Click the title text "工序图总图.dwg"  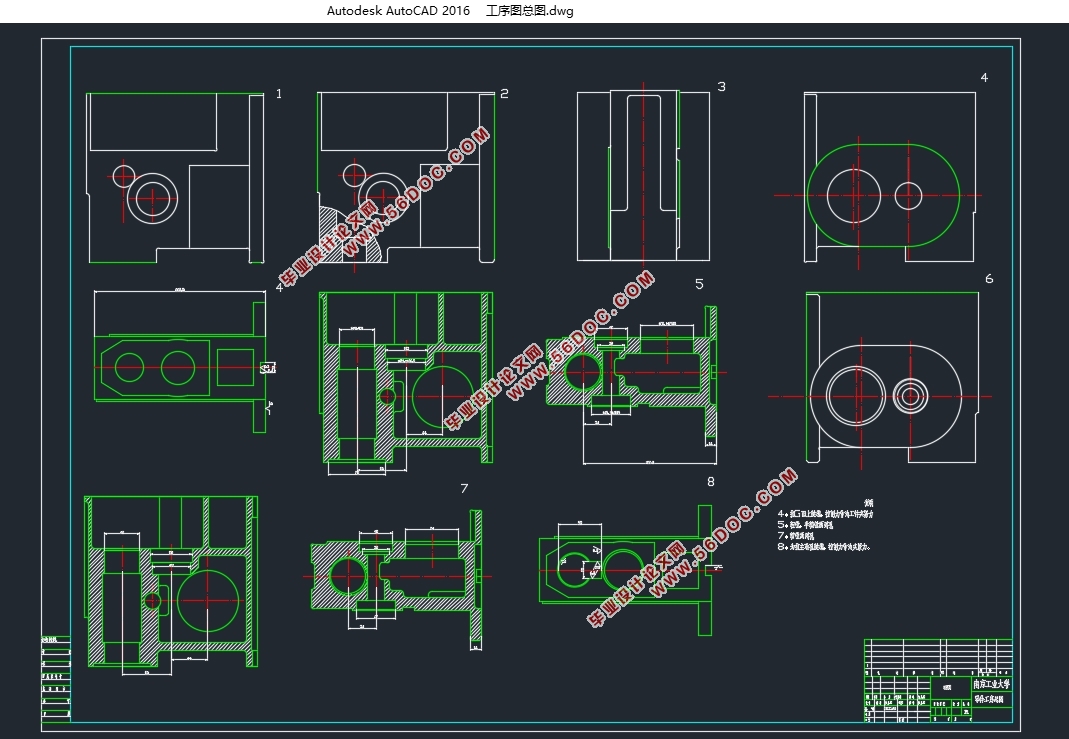530,11
